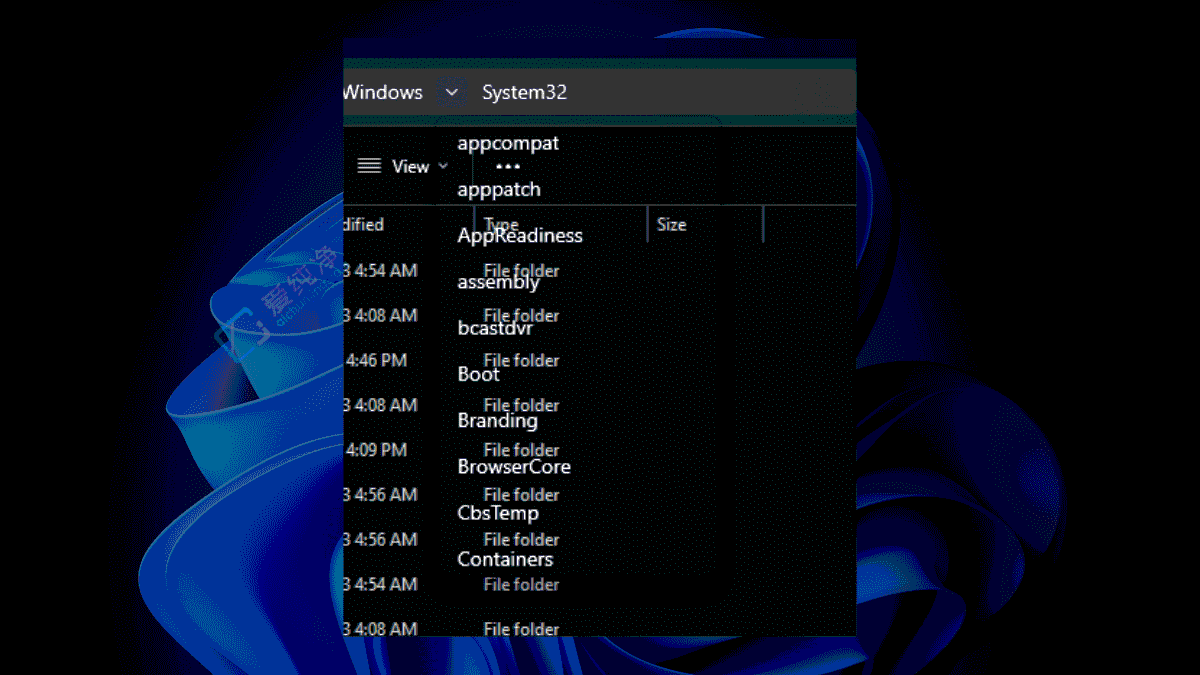The width and height of the screenshot is (1200, 675).
Task: Select appcompat from the folder dropdown
Action: pos(508,143)
